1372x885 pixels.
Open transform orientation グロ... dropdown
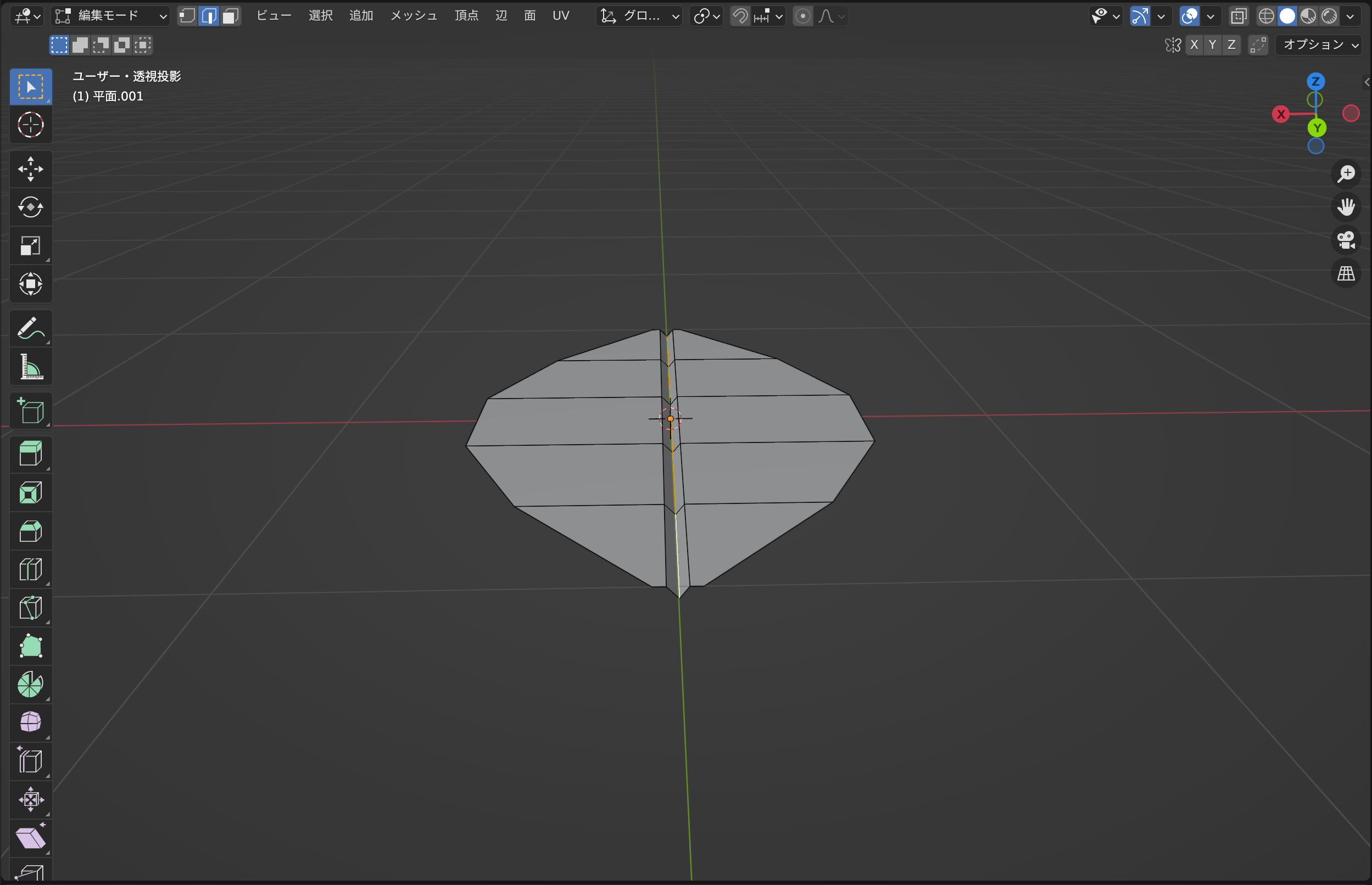click(639, 16)
